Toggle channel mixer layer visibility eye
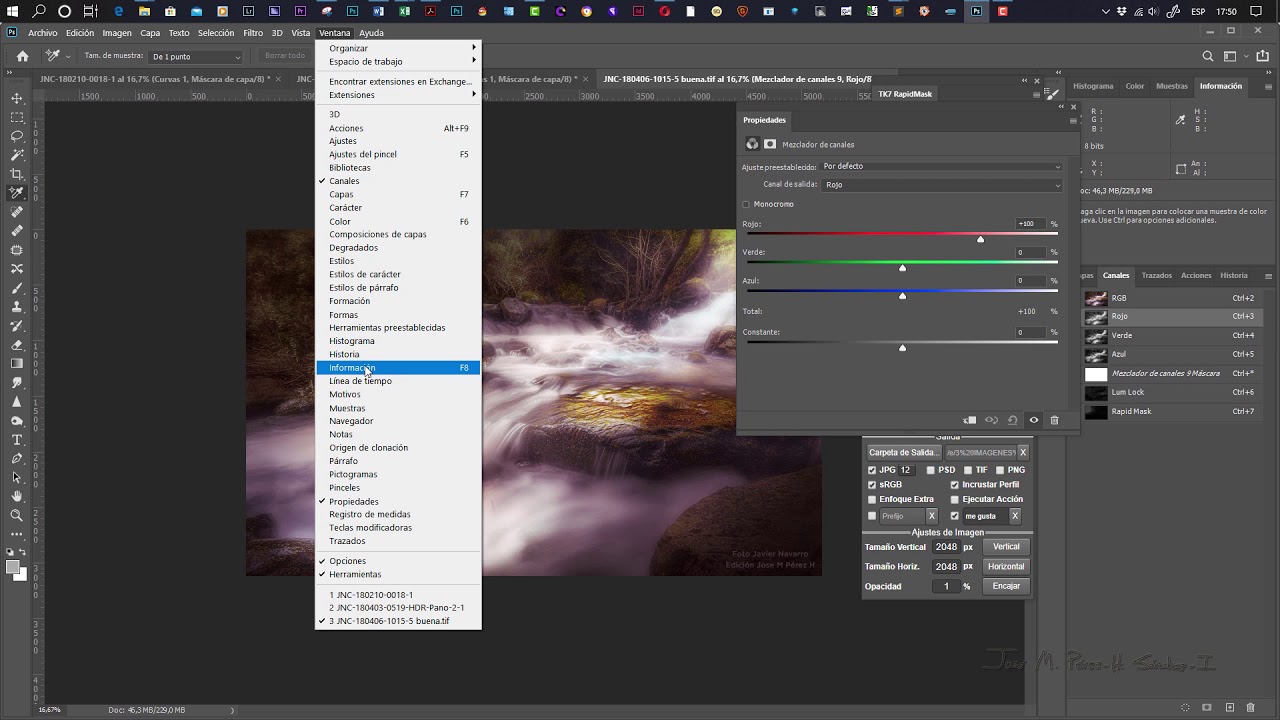This screenshot has height=720, width=1280. point(1034,420)
